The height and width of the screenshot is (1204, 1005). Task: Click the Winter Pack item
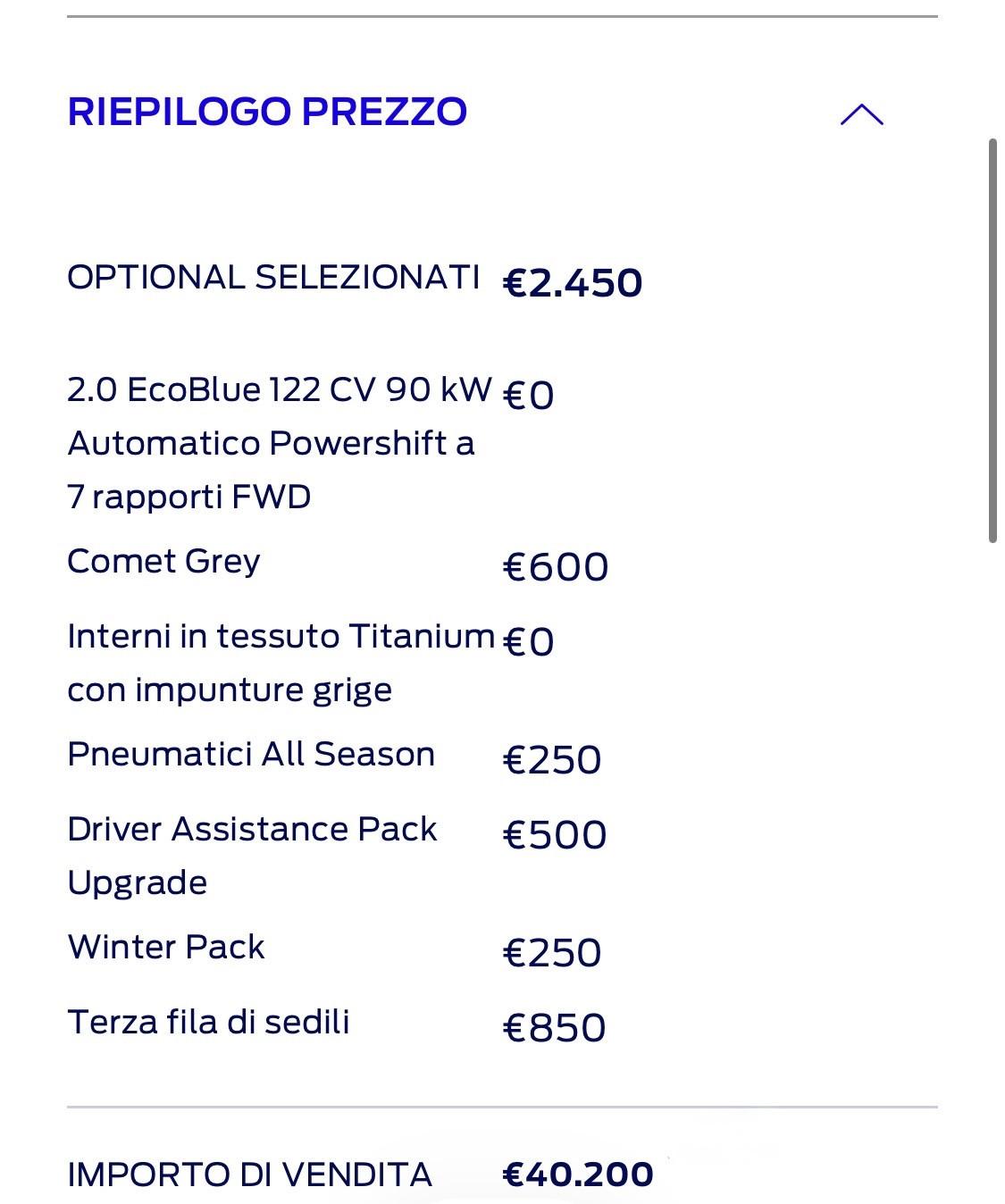coord(166,947)
